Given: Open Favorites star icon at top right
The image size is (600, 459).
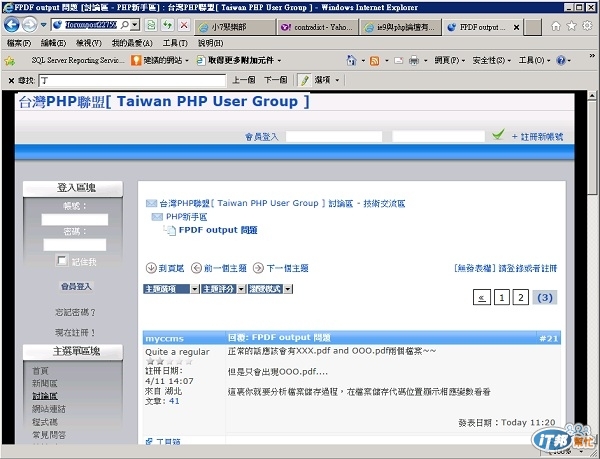Looking at the screenshot, I should pyautogui.click(x=571, y=26).
